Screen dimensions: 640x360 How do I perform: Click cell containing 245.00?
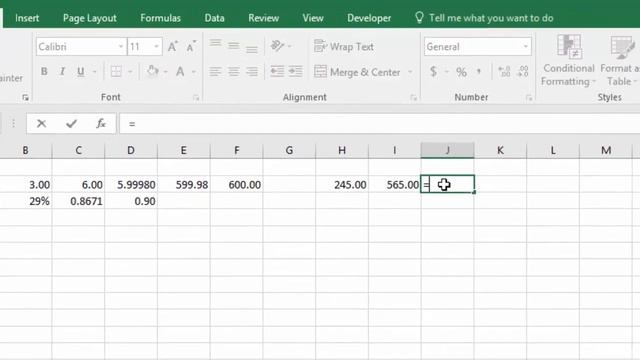point(342,184)
